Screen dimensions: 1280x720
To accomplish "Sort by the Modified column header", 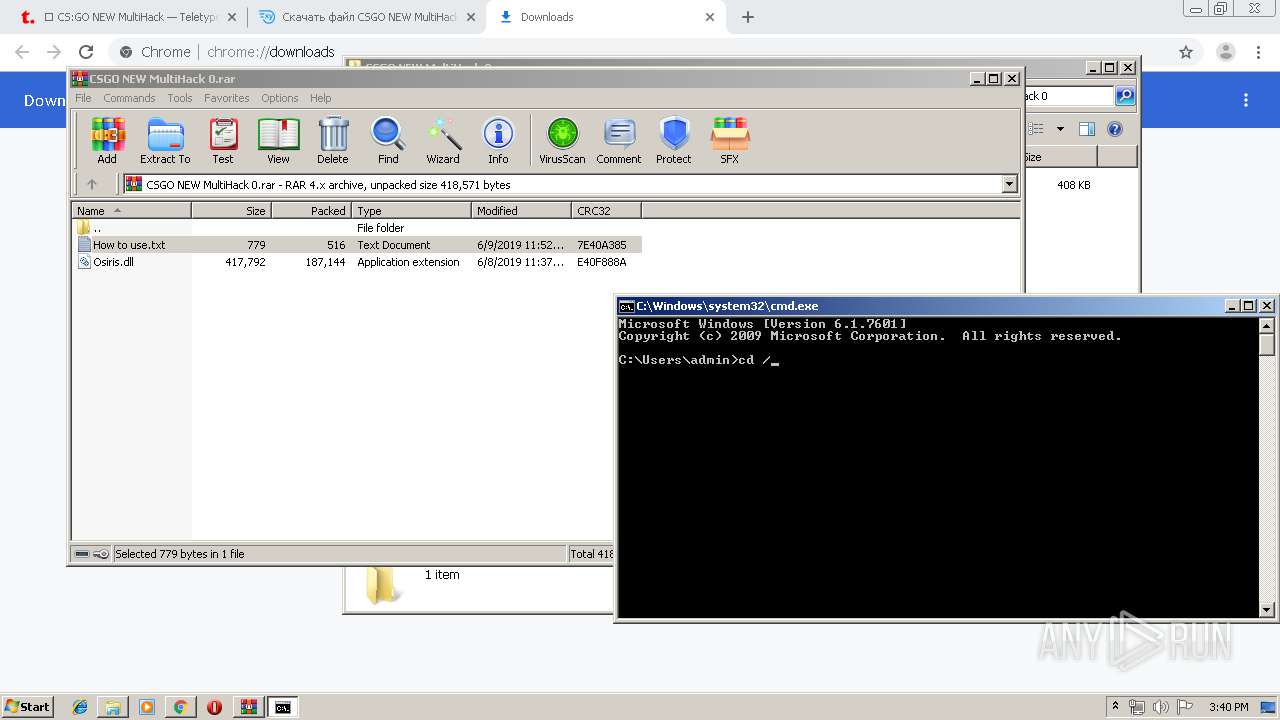I will 521,210.
